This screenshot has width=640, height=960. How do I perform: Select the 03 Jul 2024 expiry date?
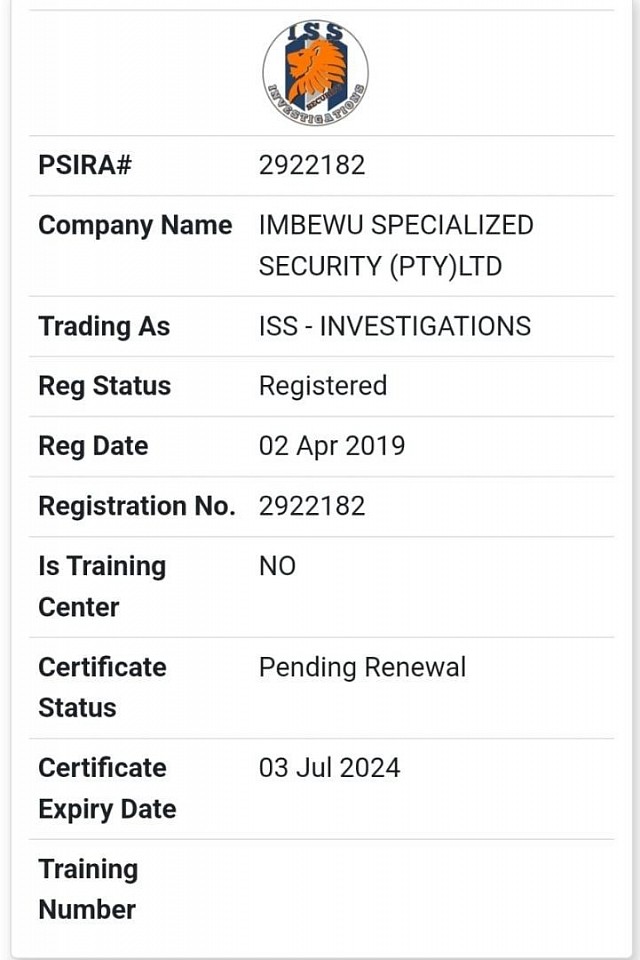click(x=329, y=768)
